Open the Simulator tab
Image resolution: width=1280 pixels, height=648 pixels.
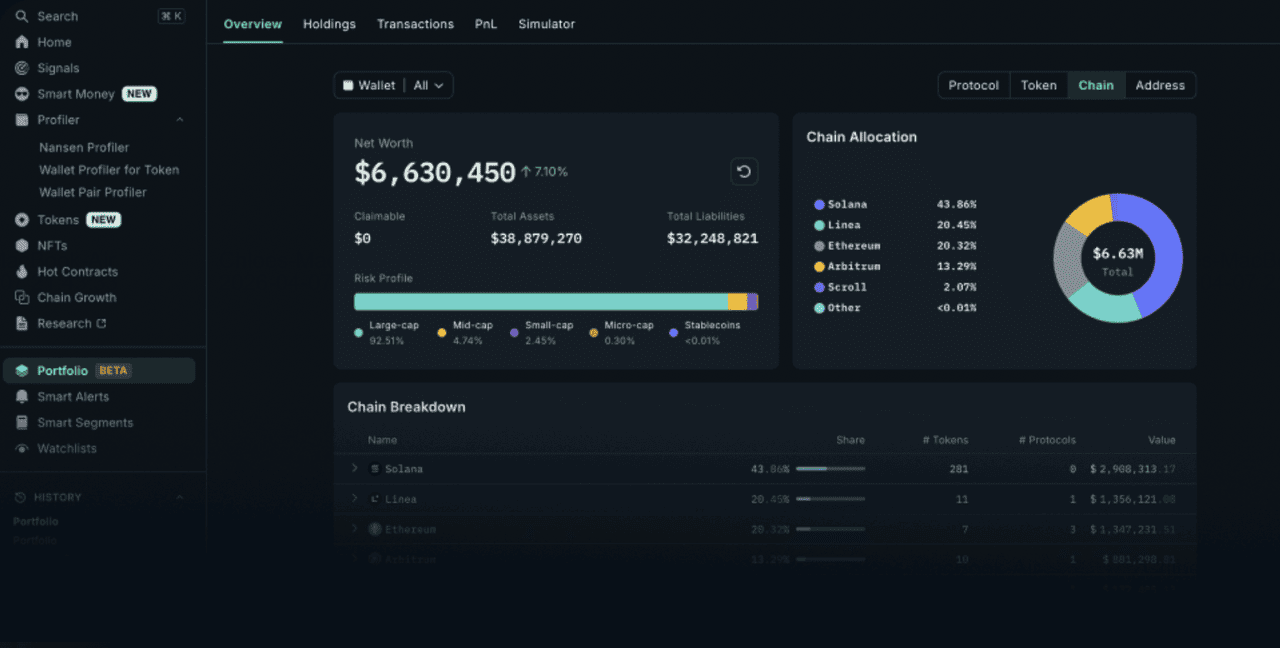pos(546,24)
